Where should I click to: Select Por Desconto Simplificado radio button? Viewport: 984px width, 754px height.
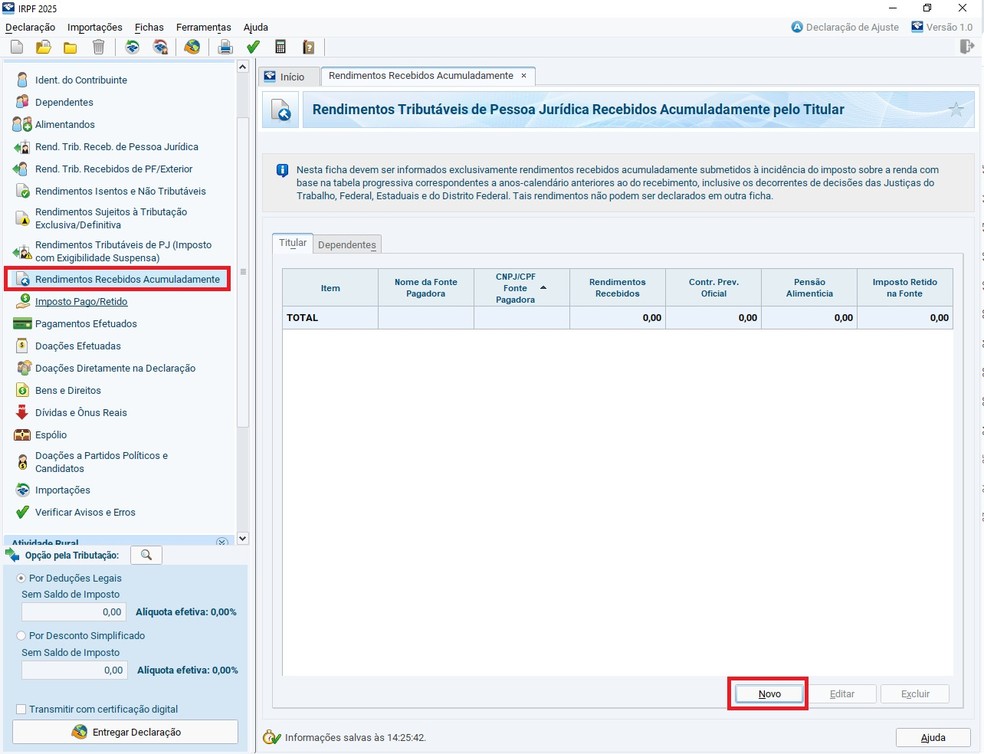22,635
